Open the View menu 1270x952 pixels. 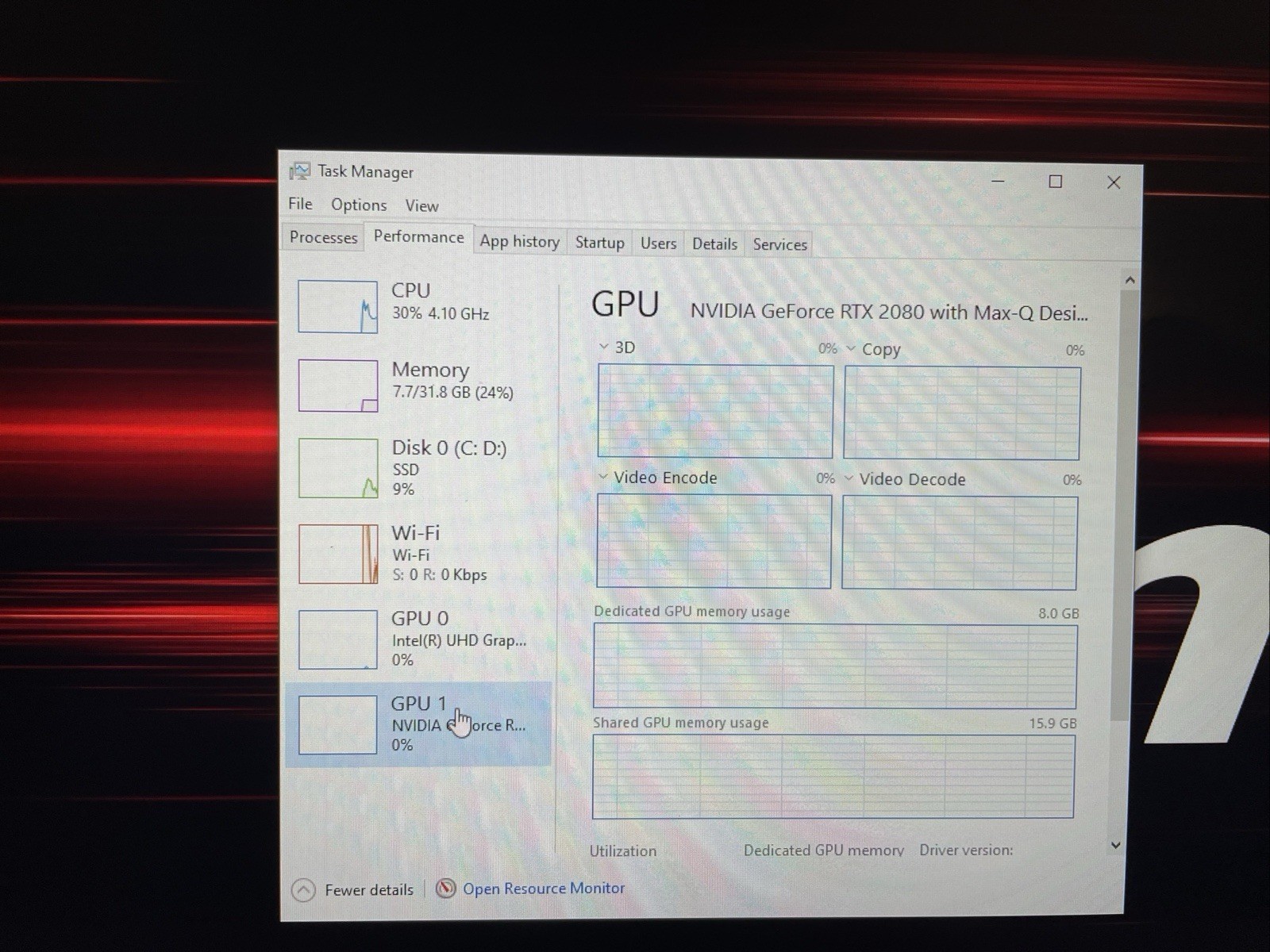(x=421, y=205)
